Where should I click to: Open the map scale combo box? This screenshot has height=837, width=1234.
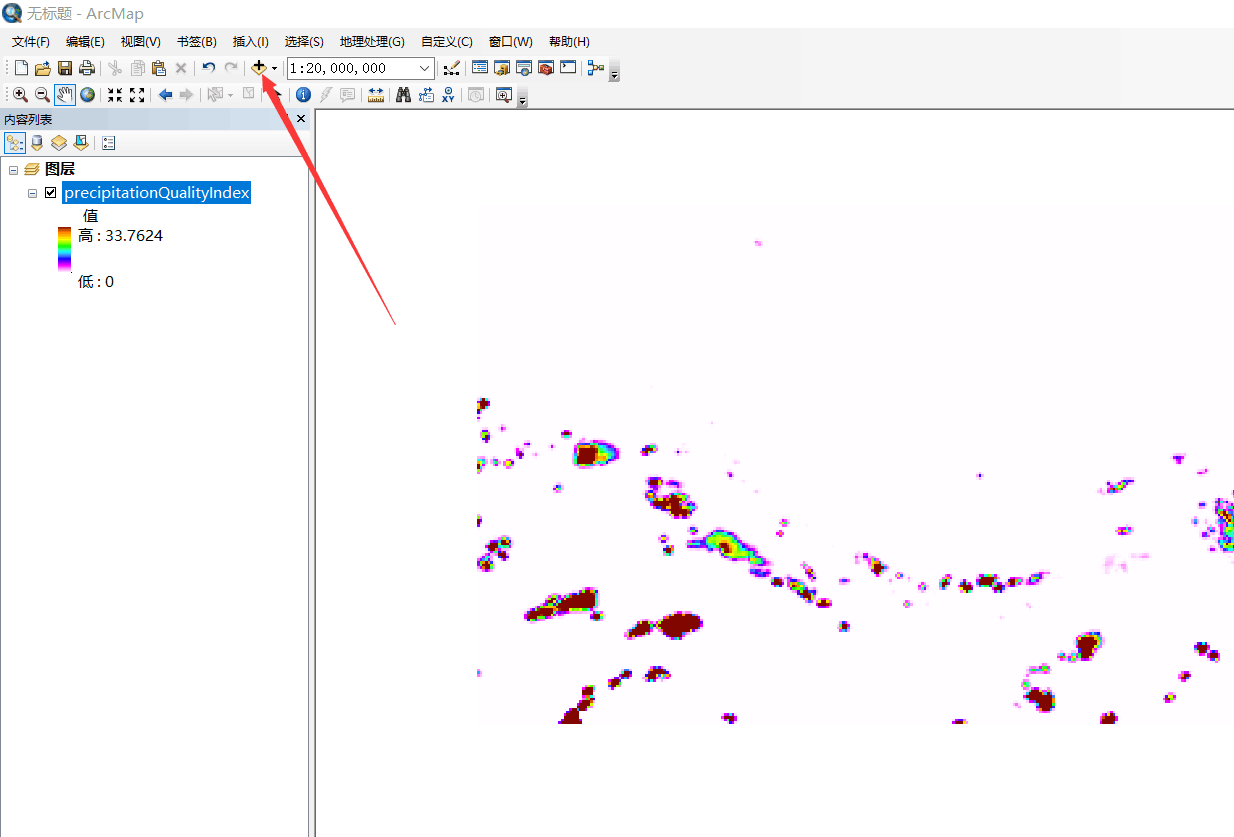coord(360,68)
